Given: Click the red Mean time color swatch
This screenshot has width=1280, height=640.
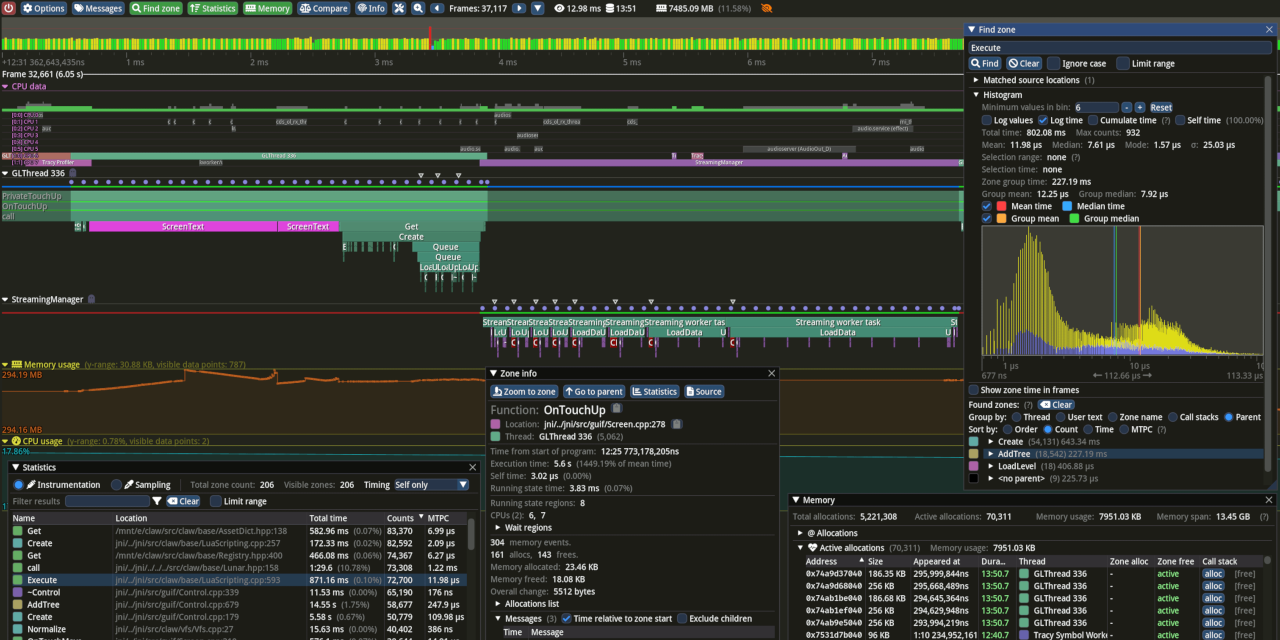Looking at the screenshot, I should [x=1001, y=206].
